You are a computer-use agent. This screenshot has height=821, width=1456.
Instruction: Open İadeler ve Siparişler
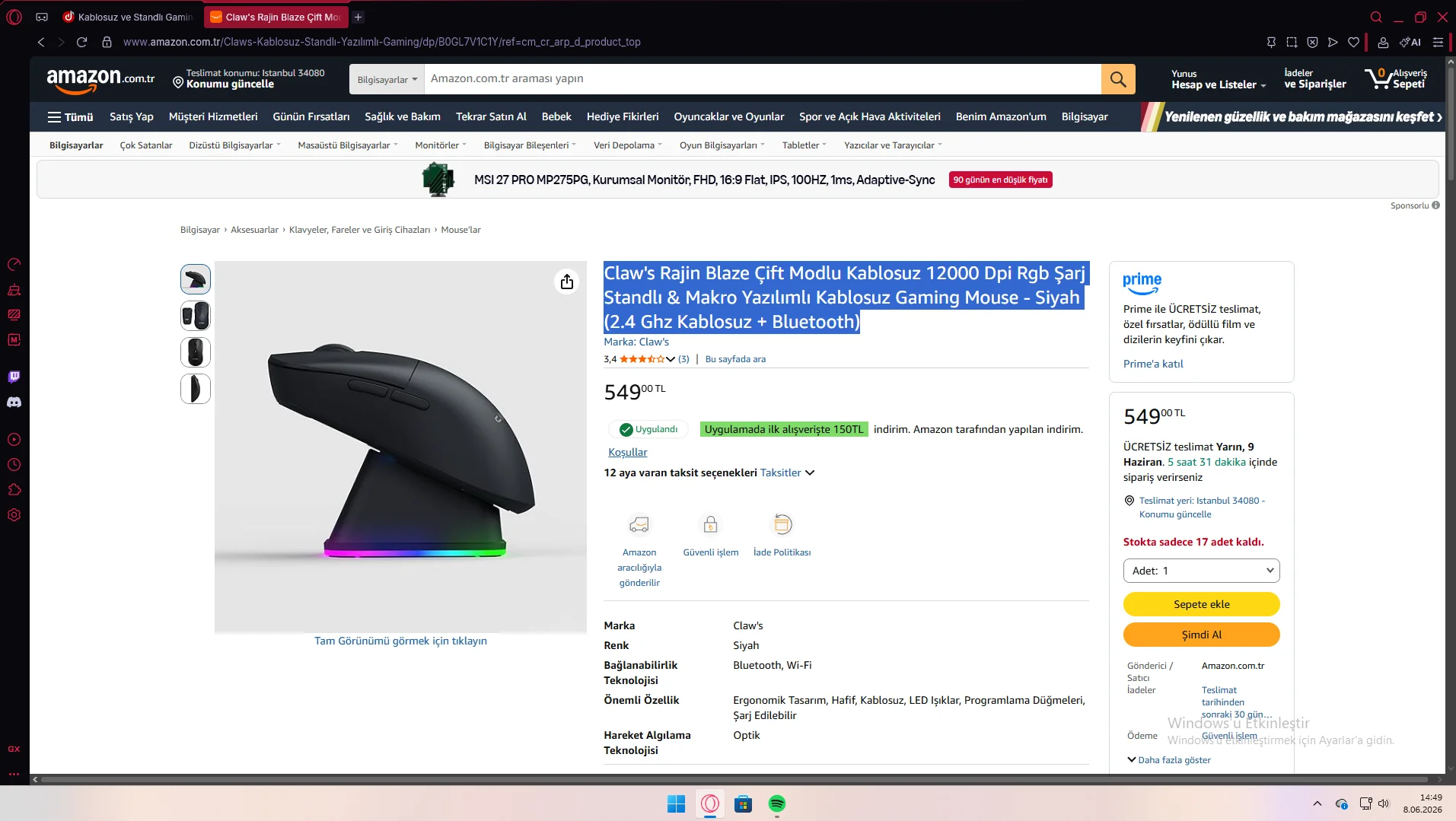[x=1315, y=79]
